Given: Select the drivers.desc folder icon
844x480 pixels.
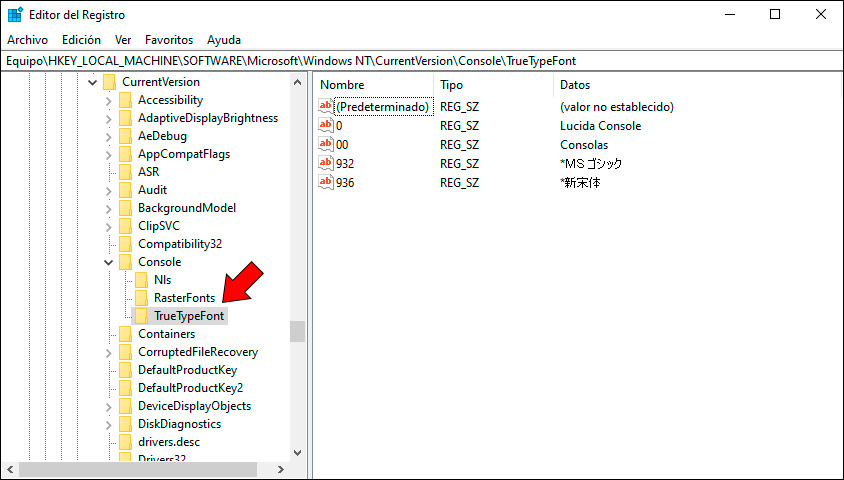Looking at the screenshot, I should click(125, 442).
